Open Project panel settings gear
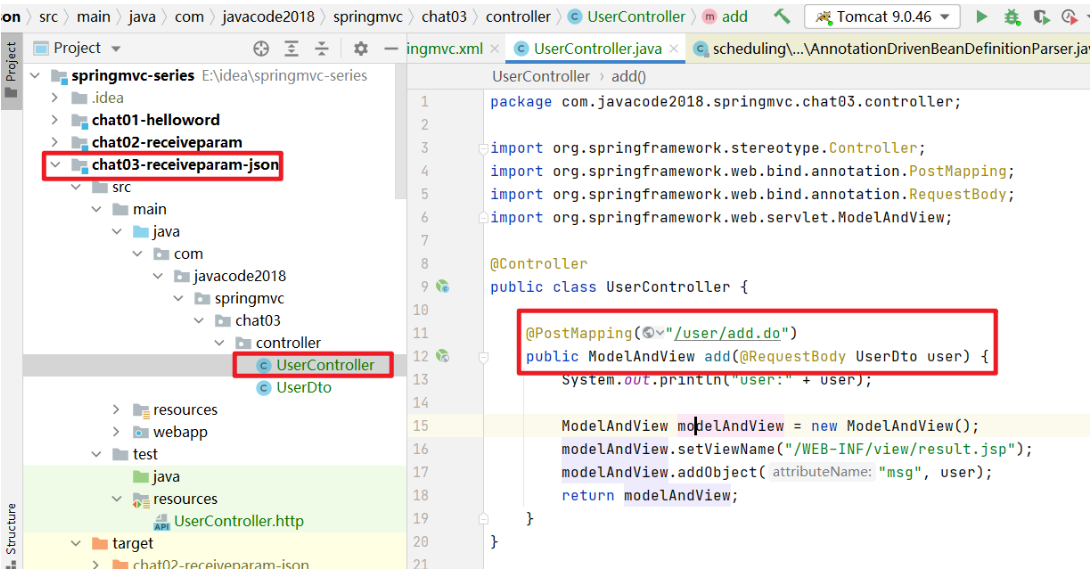 361,48
